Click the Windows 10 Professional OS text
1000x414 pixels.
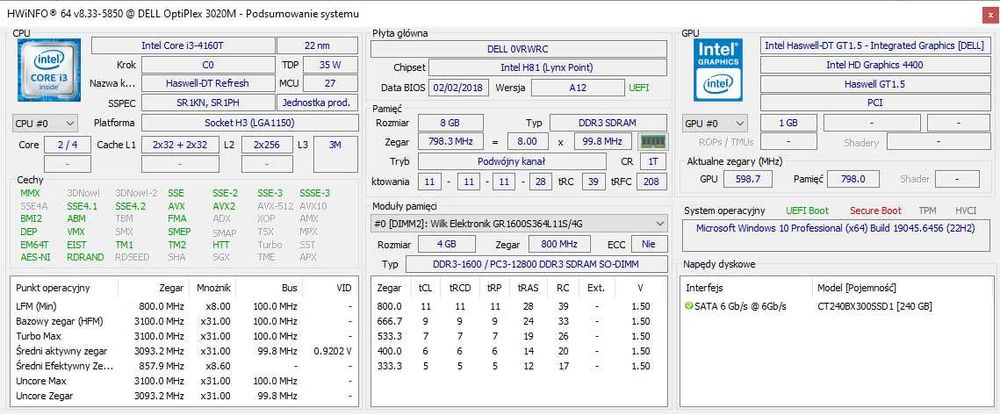pos(837,228)
